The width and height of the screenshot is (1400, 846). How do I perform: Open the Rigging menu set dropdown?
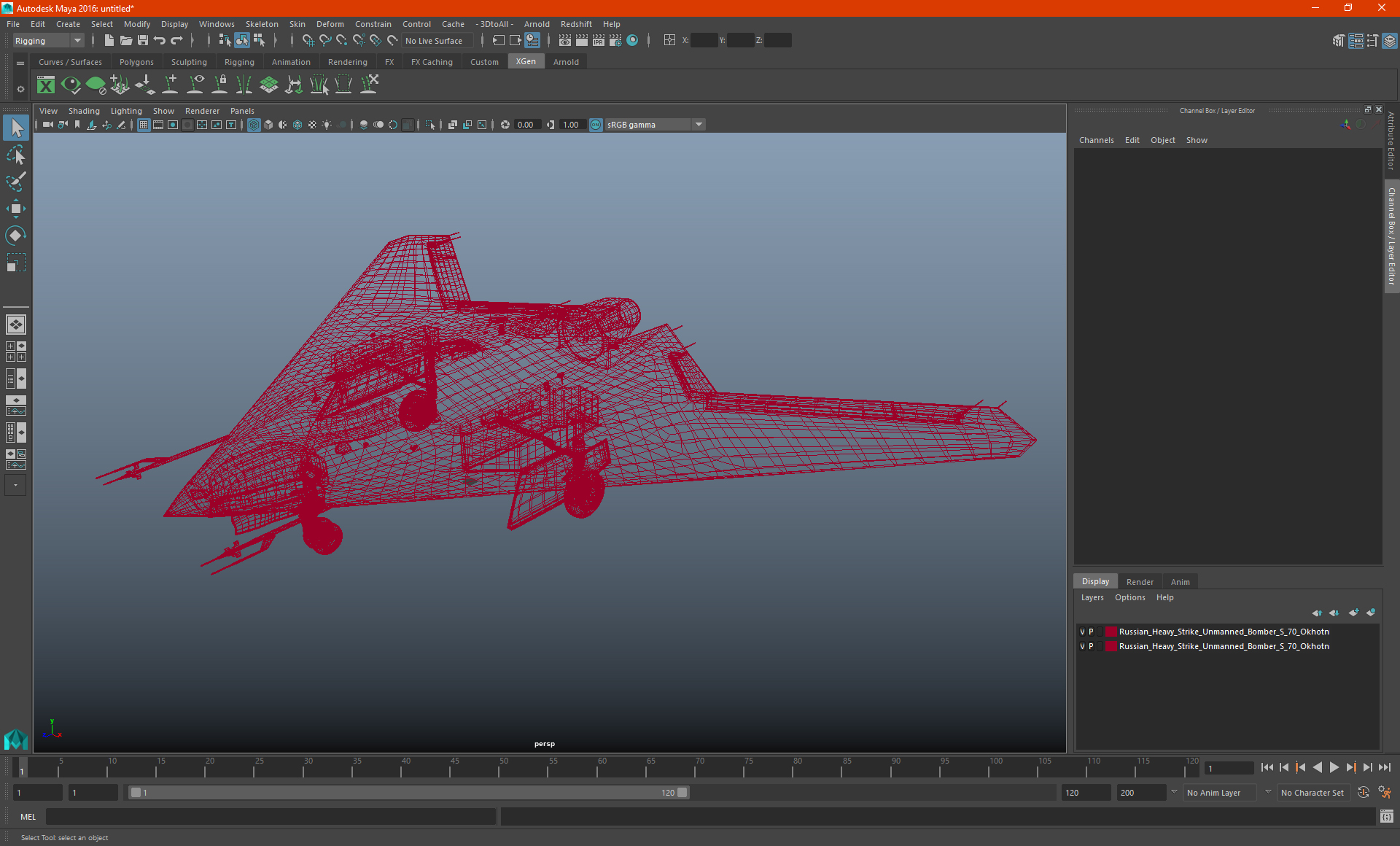pos(48,41)
